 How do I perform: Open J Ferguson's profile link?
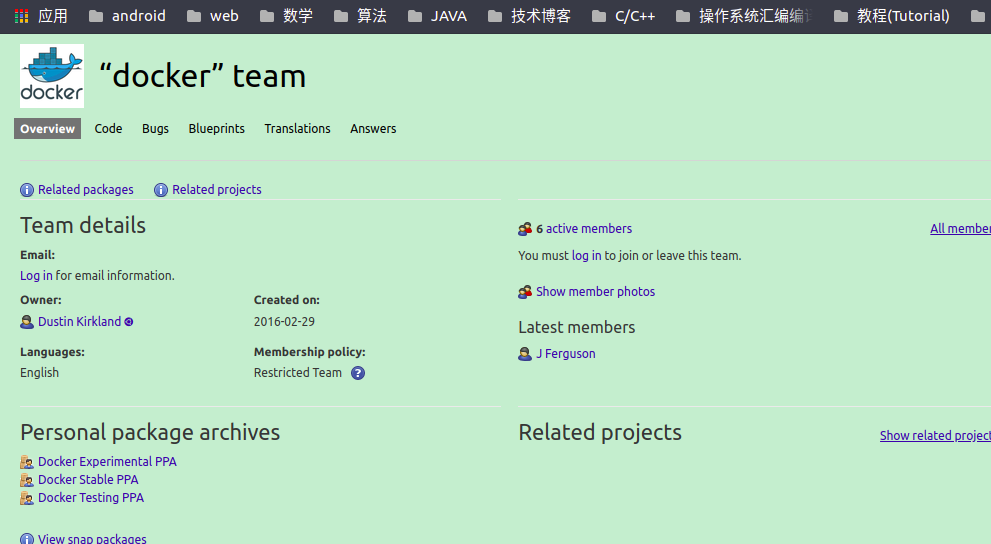tap(566, 354)
